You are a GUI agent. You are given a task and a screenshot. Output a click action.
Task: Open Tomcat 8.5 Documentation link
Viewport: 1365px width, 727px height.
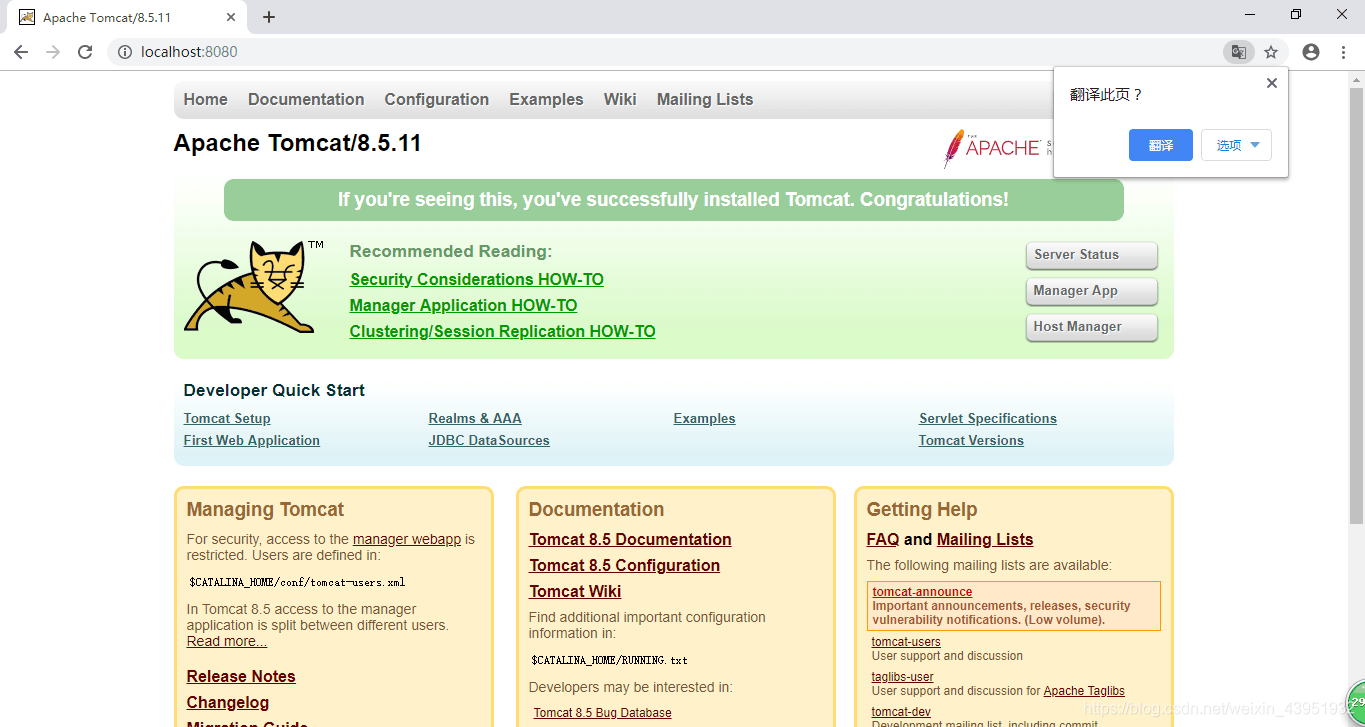click(x=630, y=539)
